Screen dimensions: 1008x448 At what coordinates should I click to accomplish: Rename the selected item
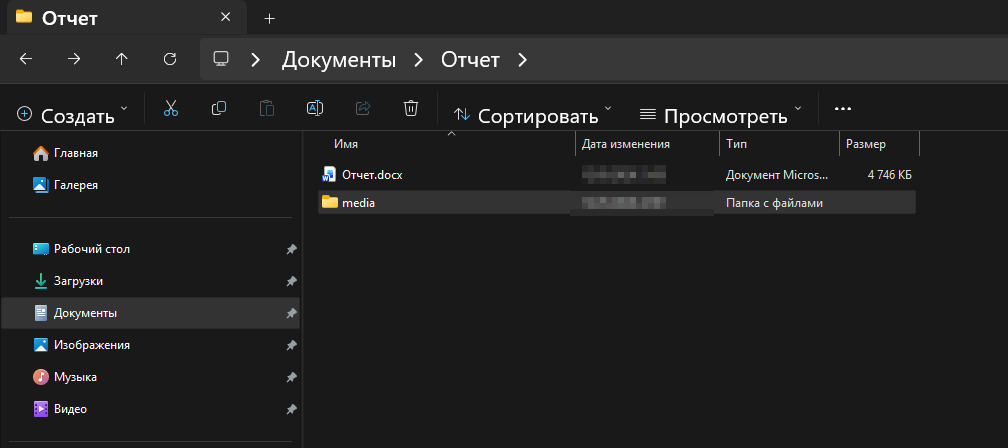tap(315, 108)
